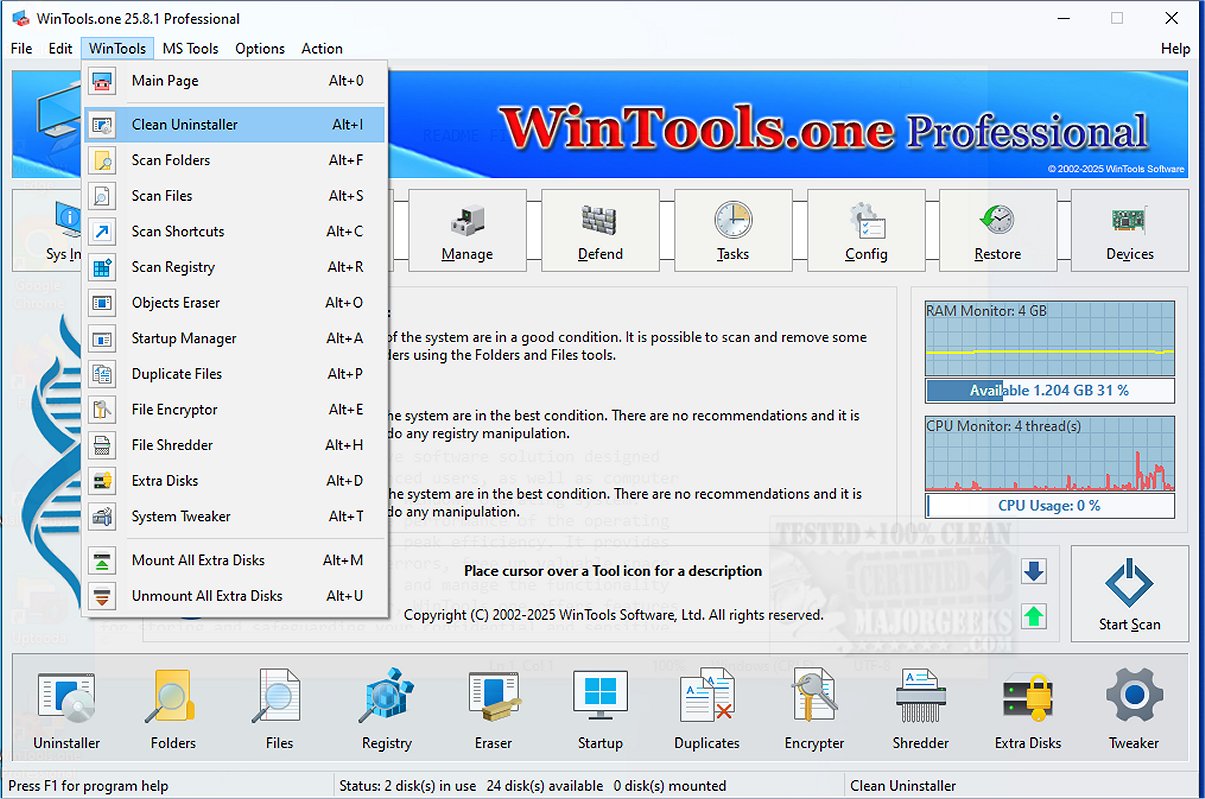Launch the Registry tool icon
This screenshot has width=1205, height=799.
(x=387, y=709)
